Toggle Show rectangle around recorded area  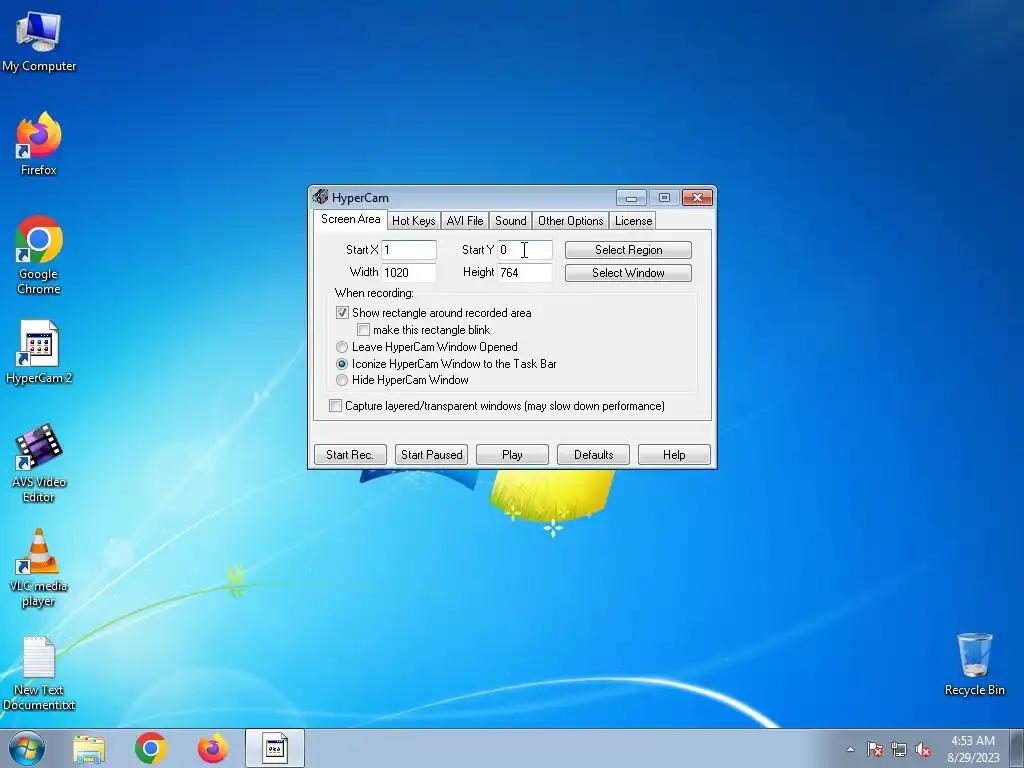coord(342,313)
